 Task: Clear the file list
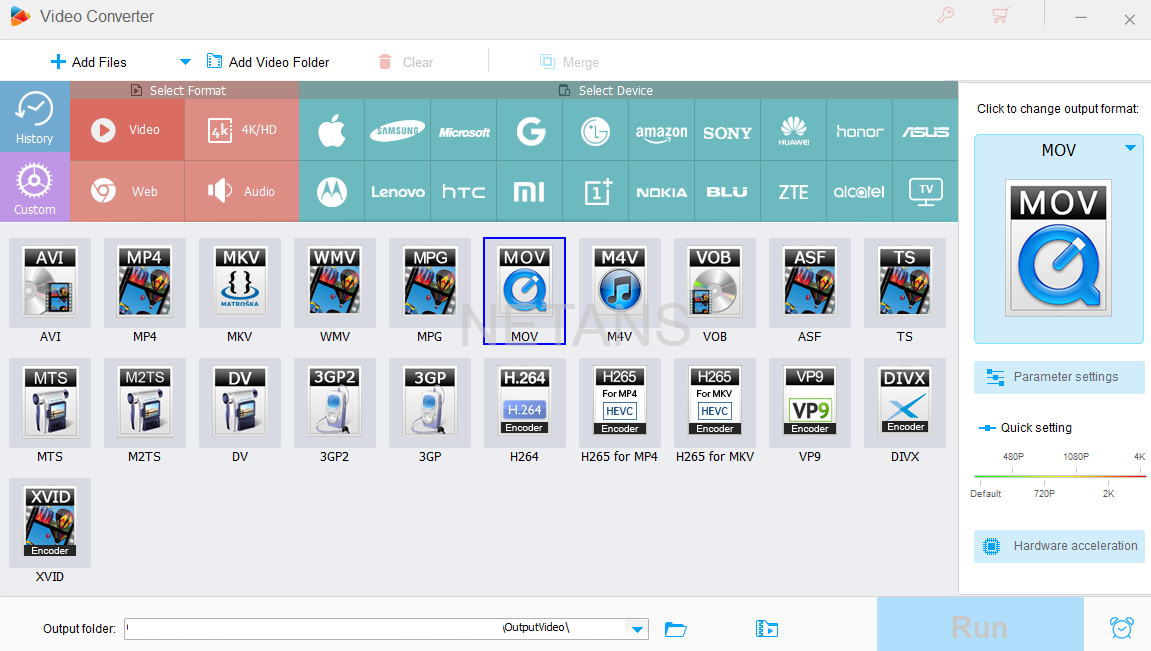tap(406, 62)
